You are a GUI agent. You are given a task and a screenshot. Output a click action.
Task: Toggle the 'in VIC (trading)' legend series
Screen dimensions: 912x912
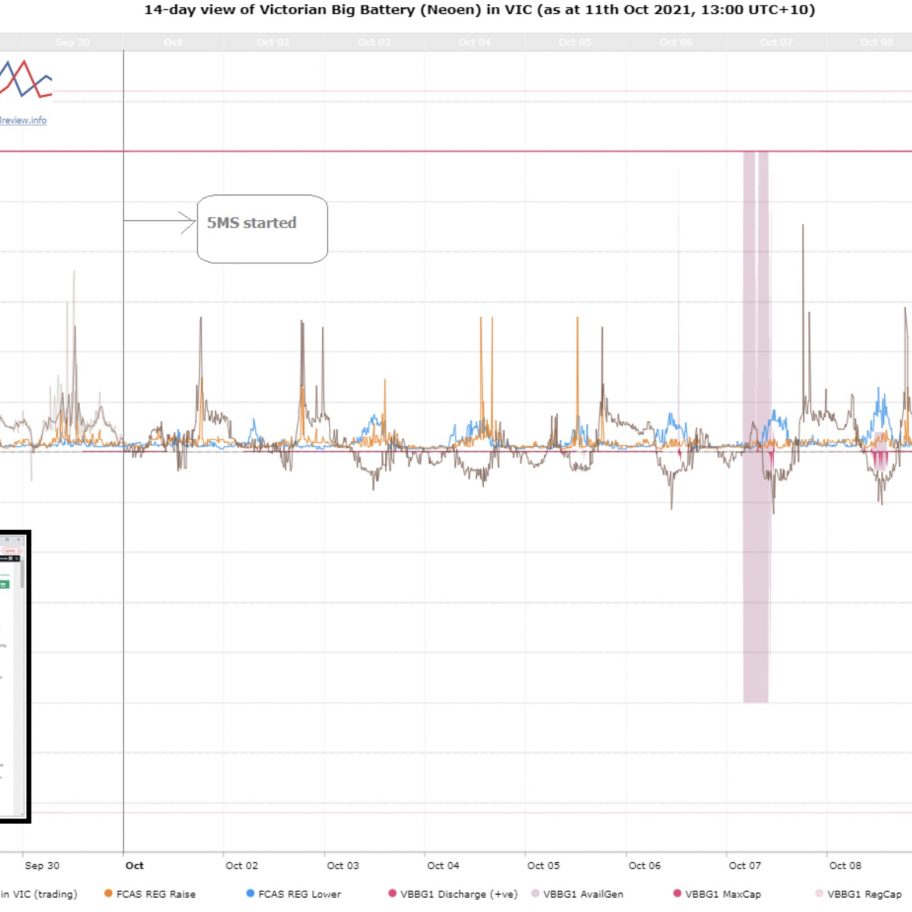(38, 894)
